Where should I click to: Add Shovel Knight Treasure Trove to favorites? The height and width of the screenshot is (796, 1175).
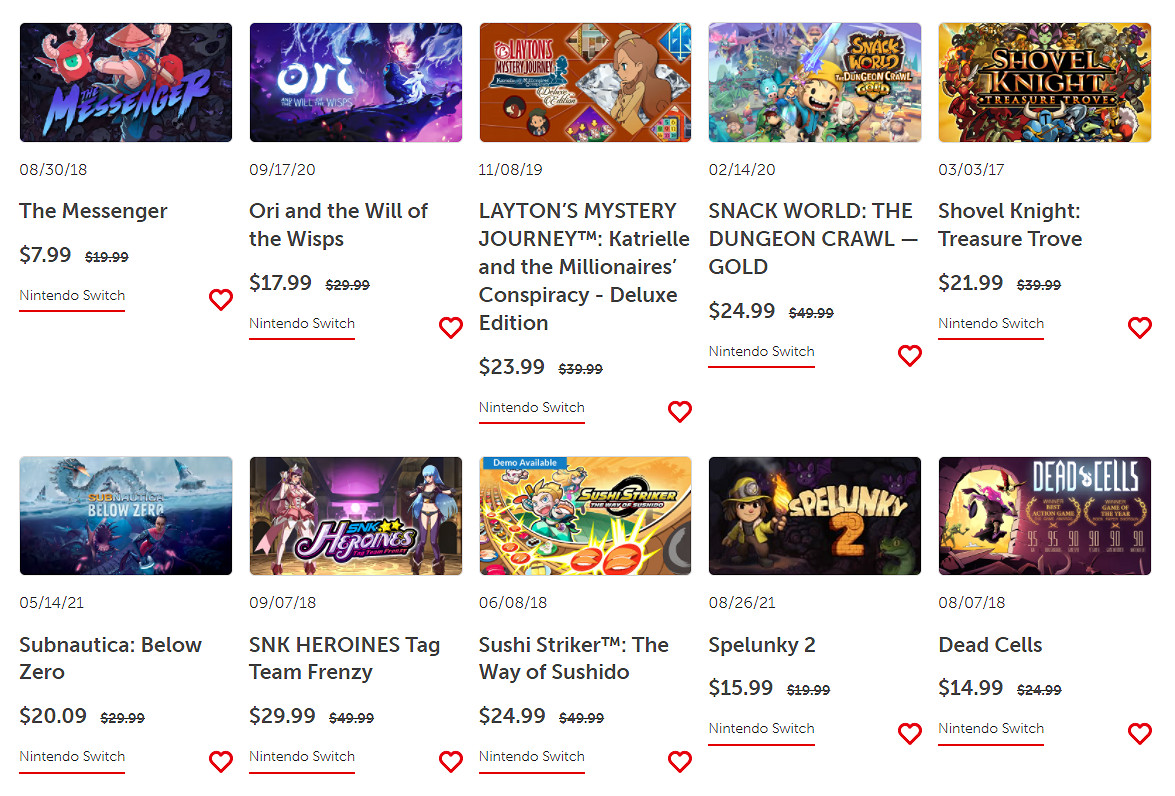click(x=1140, y=328)
